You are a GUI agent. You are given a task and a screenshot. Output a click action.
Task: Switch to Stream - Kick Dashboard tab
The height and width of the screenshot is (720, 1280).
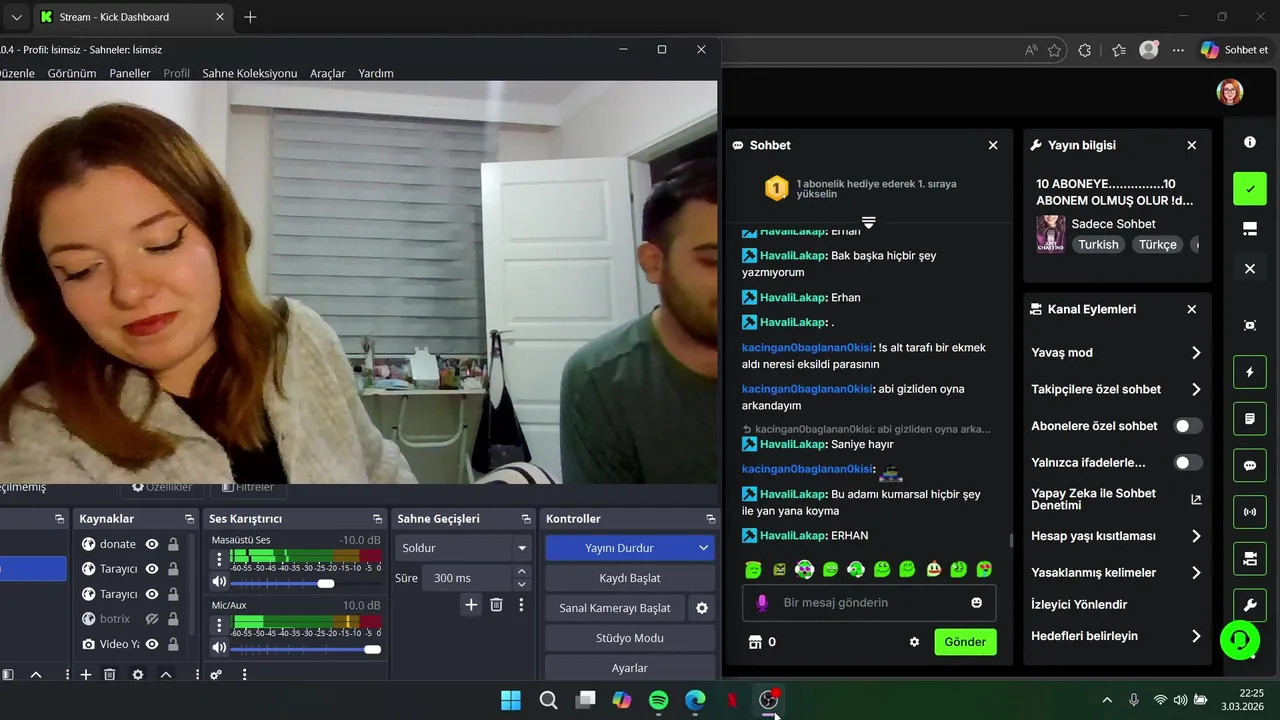[131, 17]
